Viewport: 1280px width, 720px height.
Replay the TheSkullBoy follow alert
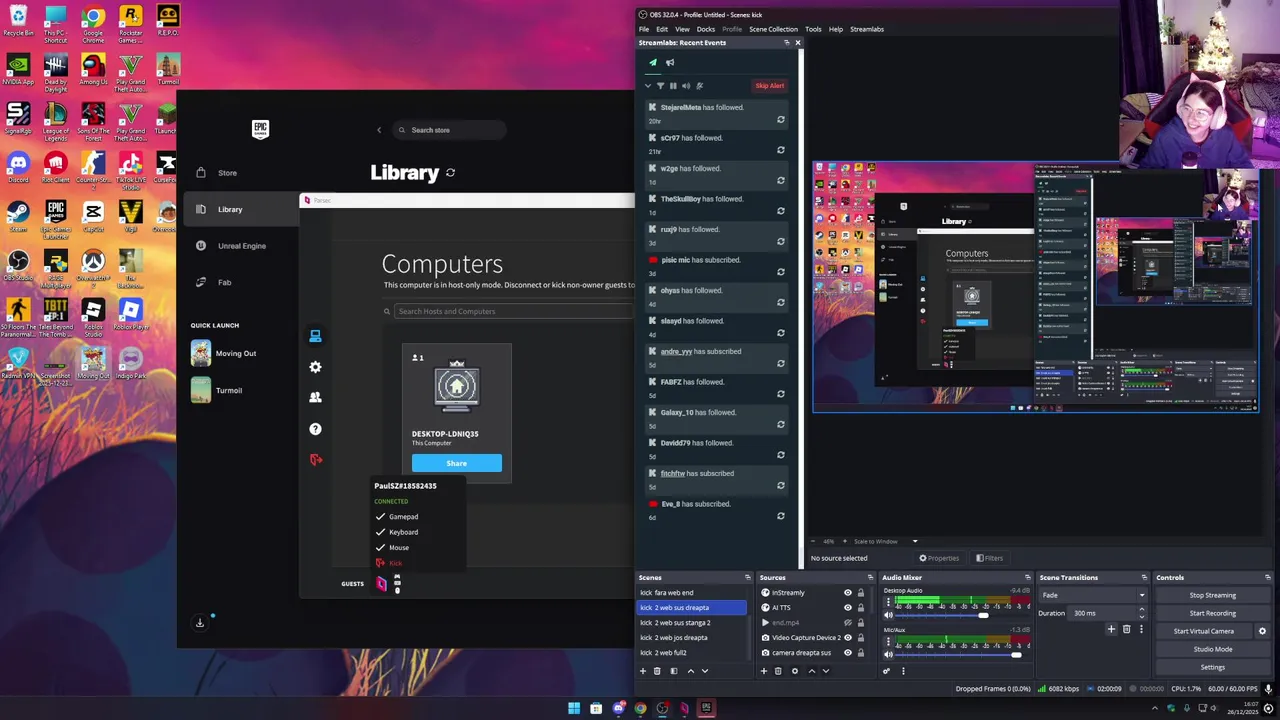pyautogui.click(x=781, y=211)
